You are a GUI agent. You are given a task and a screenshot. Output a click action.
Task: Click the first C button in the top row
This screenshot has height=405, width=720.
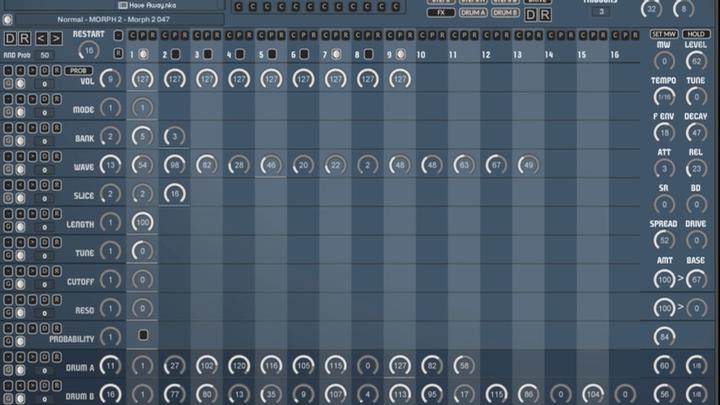pos(238,6)
